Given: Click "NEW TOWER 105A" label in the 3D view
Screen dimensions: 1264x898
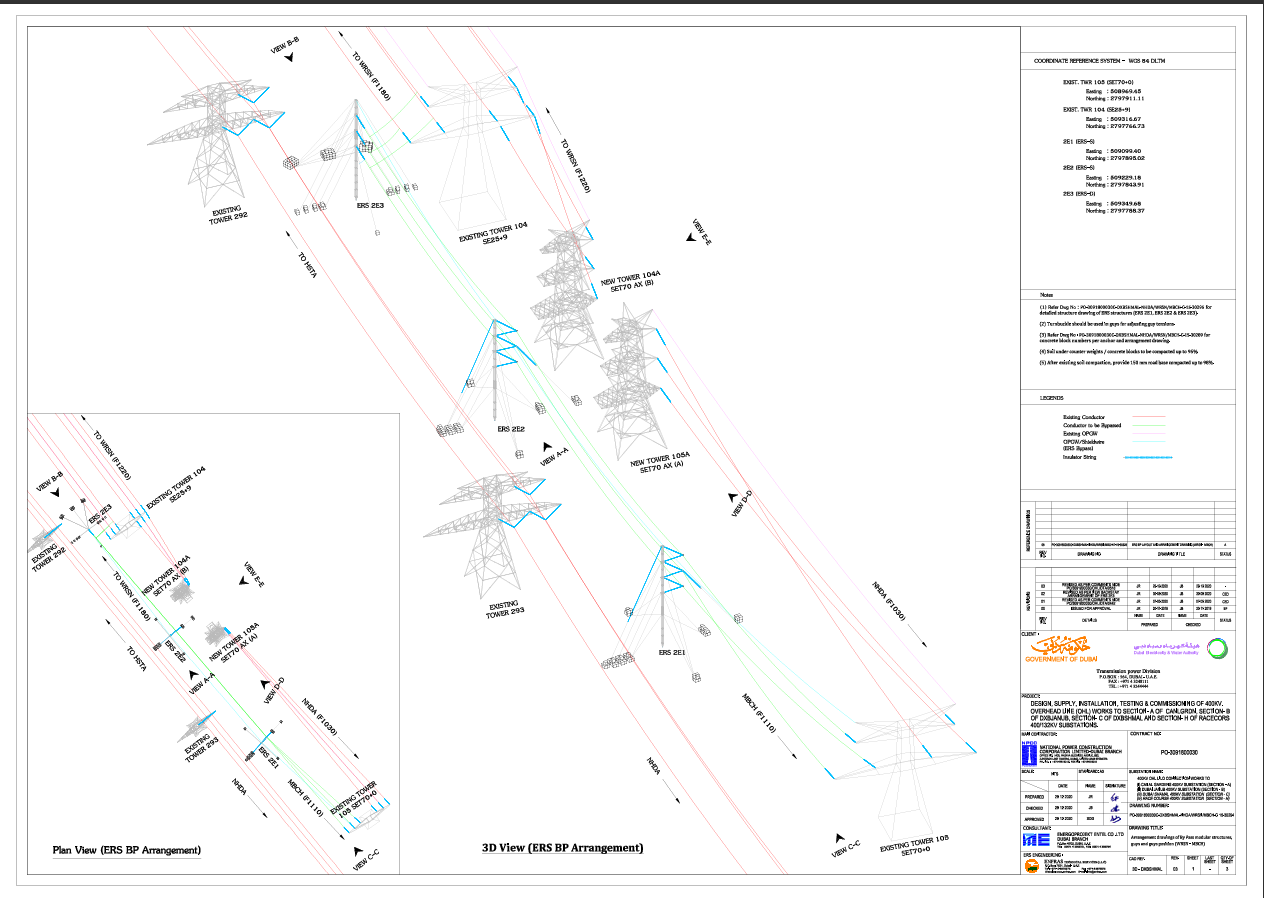Looking at the screenshot, I should [x=660, y=461].
